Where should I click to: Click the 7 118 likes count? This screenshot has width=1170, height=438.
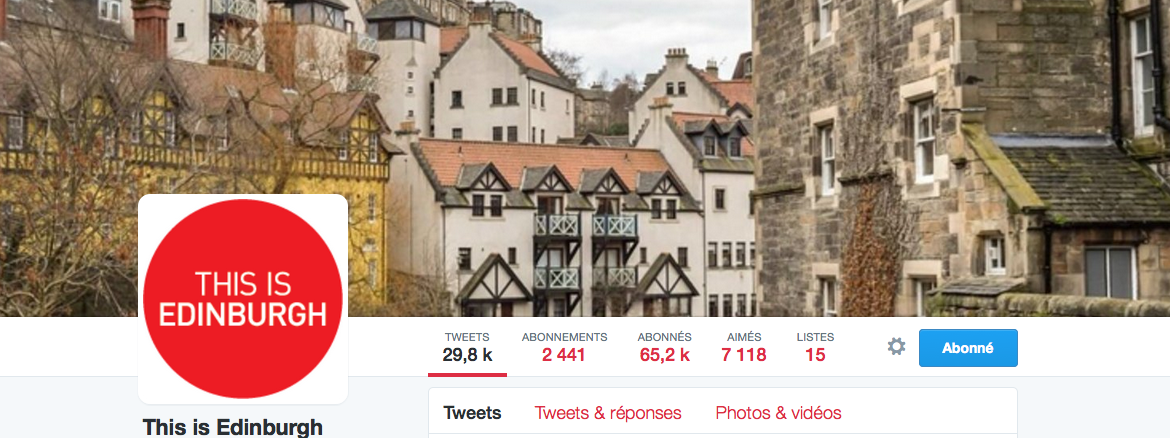pos(744,355)
